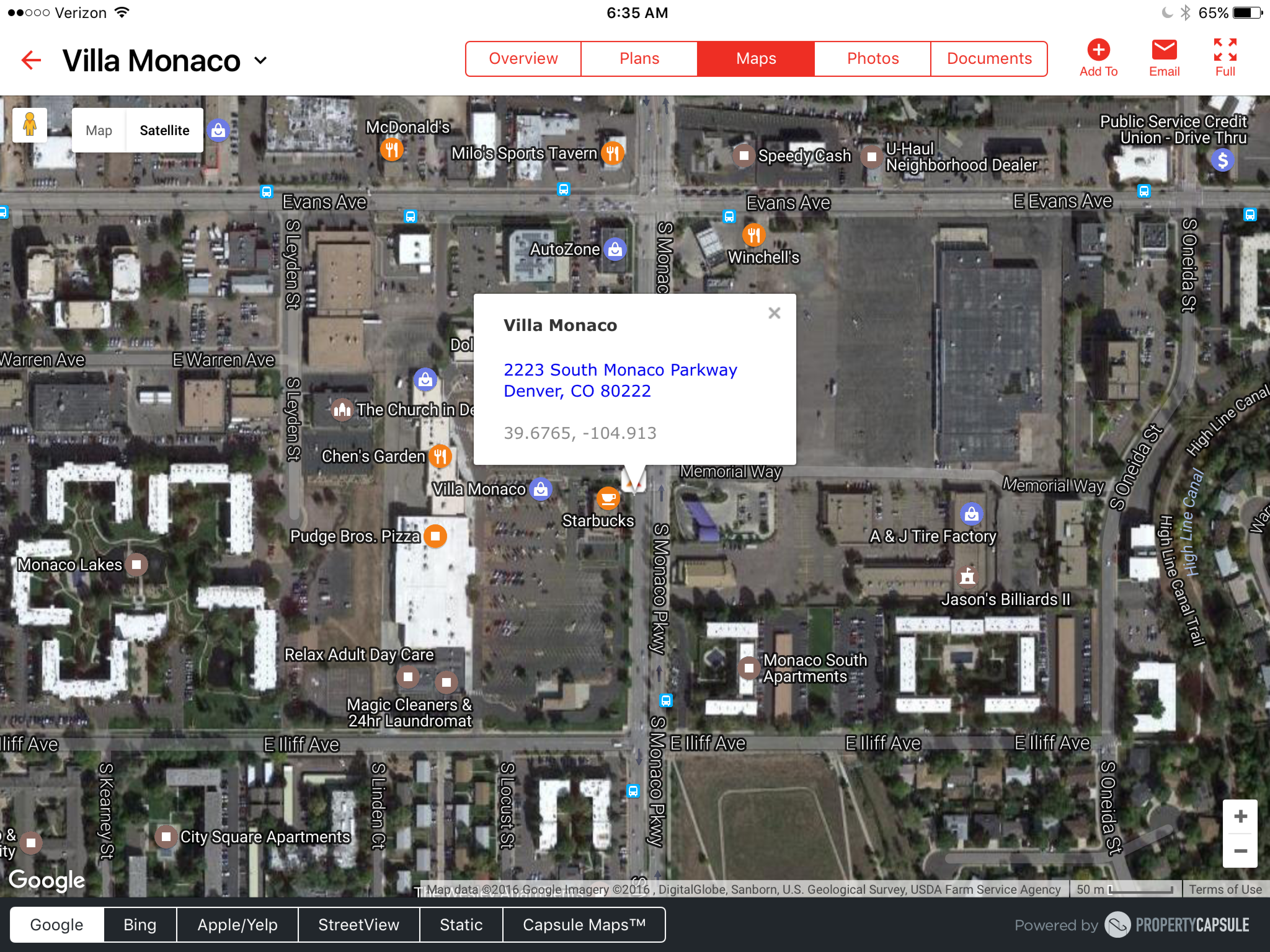The image size is (1270, 952).
Task: Open the 2223 South Monaco Parkway address link
Action: tap(620, 381)
